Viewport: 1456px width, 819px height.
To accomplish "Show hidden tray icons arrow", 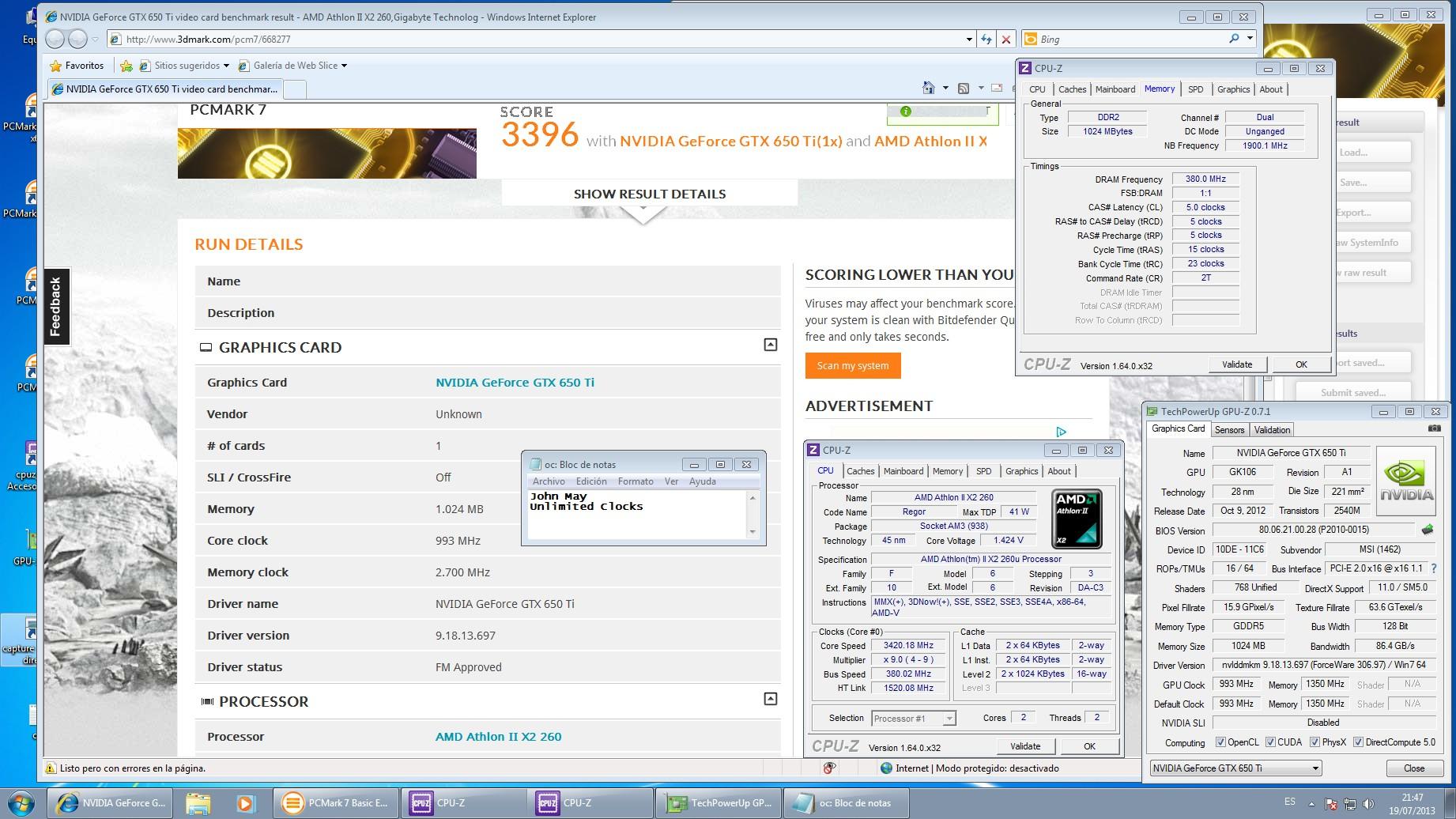I will 1311,804.
